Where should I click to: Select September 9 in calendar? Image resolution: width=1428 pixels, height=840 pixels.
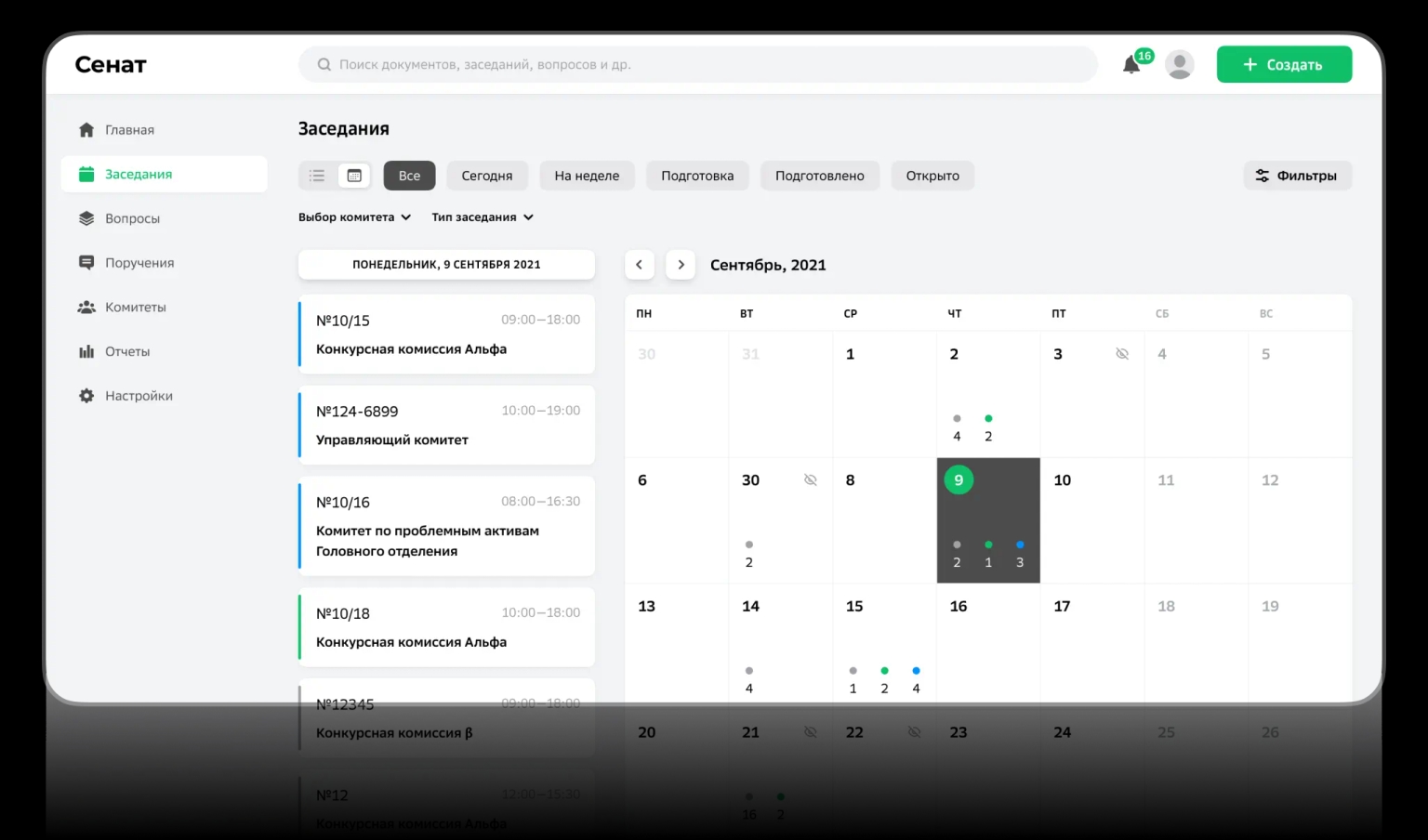pyautogui.click(x=988, y=520)
